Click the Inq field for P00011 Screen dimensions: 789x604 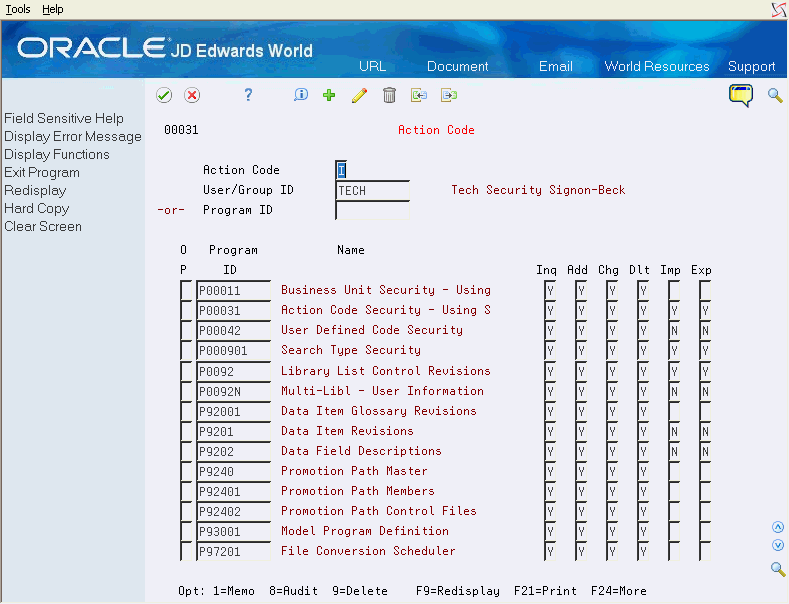(550, 290)
